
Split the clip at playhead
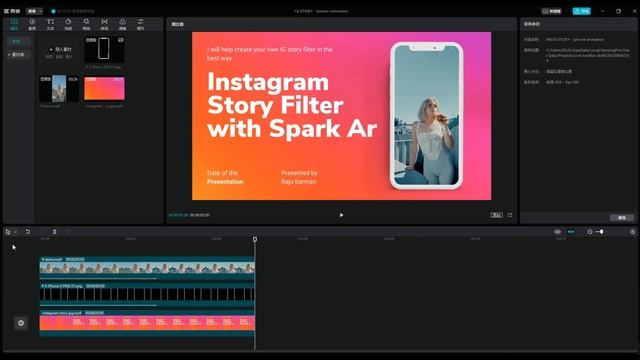coord(54,232)
